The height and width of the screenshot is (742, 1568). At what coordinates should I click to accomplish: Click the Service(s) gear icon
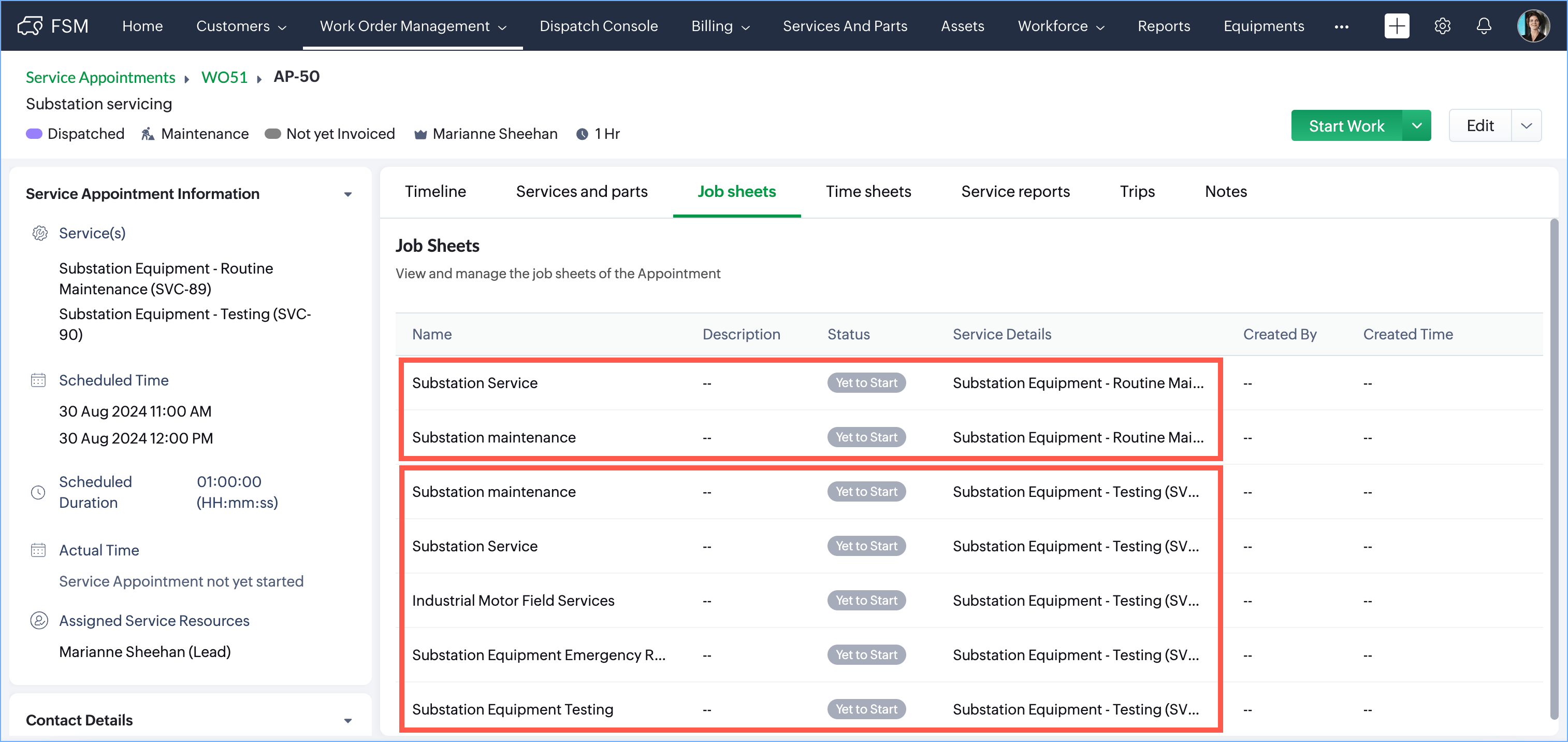[39, 233]
